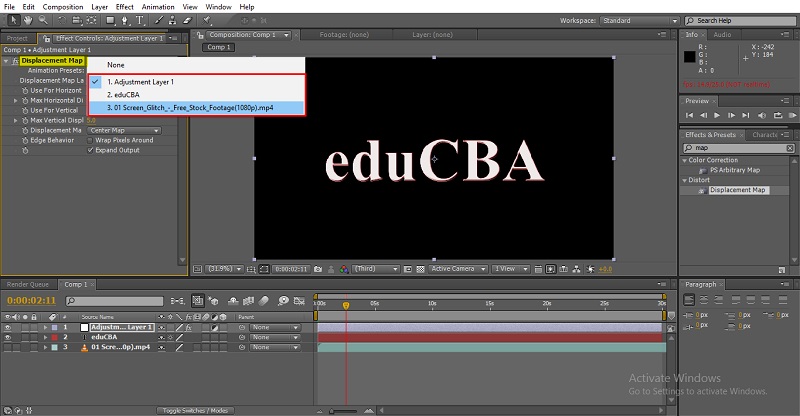Click Toggle Switches / Modes button

tap(194, 410)
